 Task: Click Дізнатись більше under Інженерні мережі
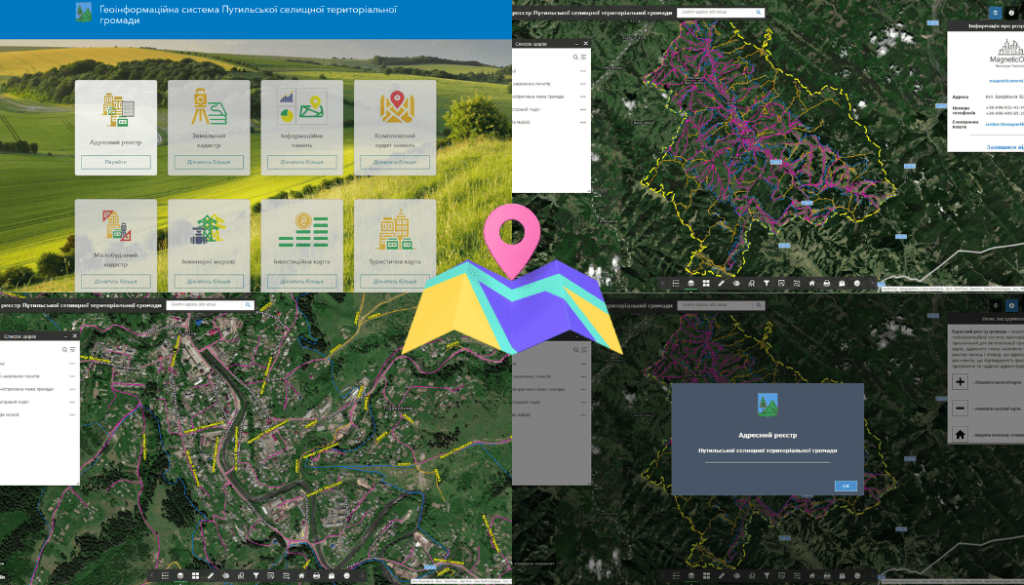click(209, 281)
